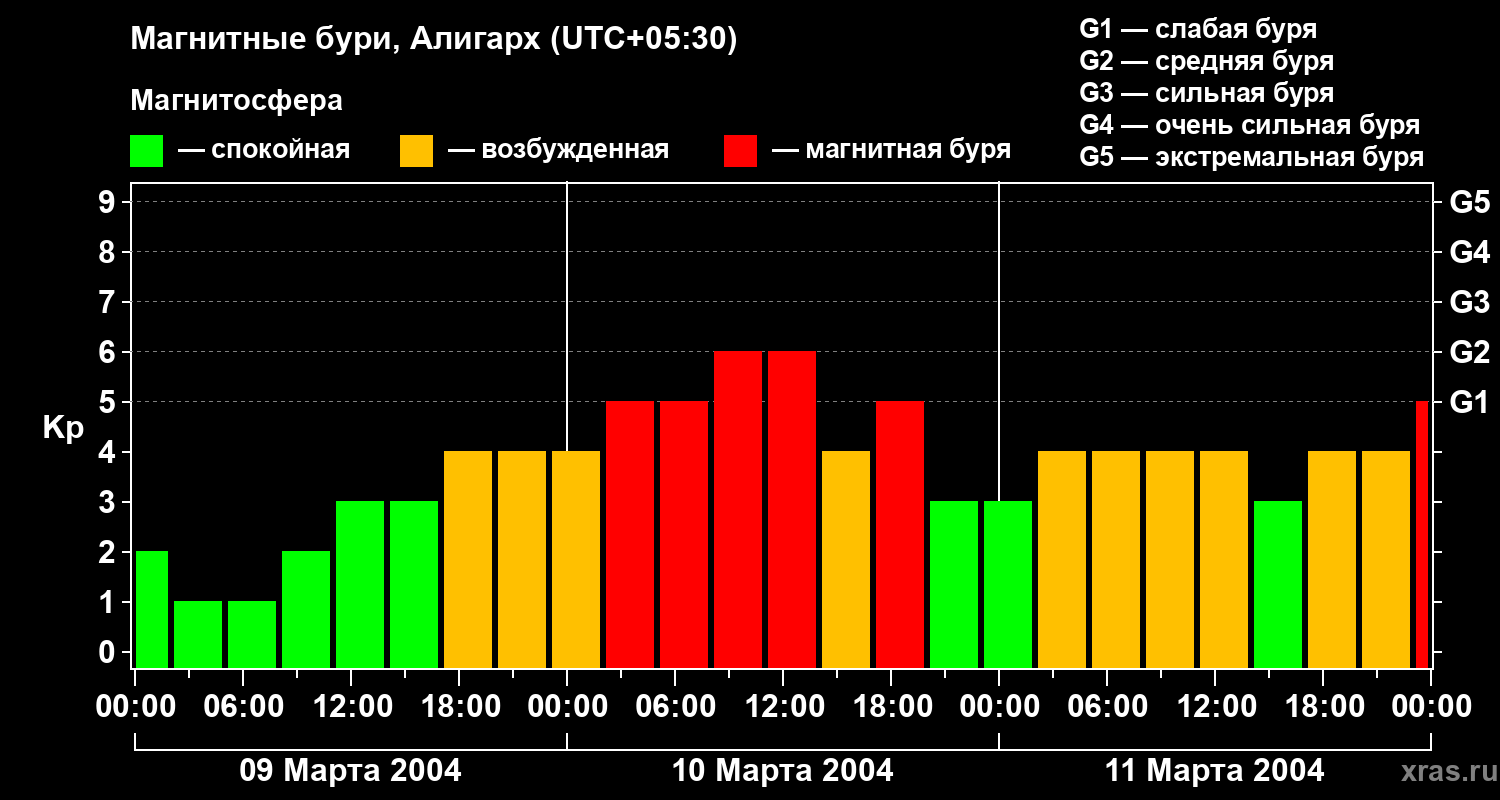1500x800 pixels.
Task: Click the 'G3' label on the right axis
Action: click(x=1469, y=302)
